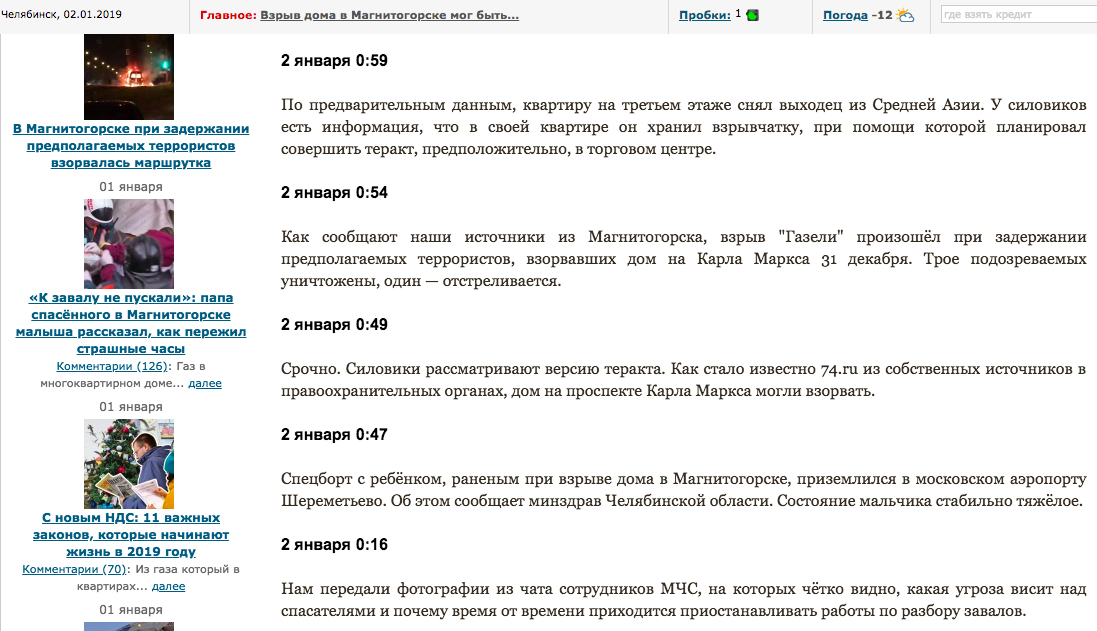Open the Пробки traffic link
This screenshot has height=631, width=1097.
tap(704, 15)
